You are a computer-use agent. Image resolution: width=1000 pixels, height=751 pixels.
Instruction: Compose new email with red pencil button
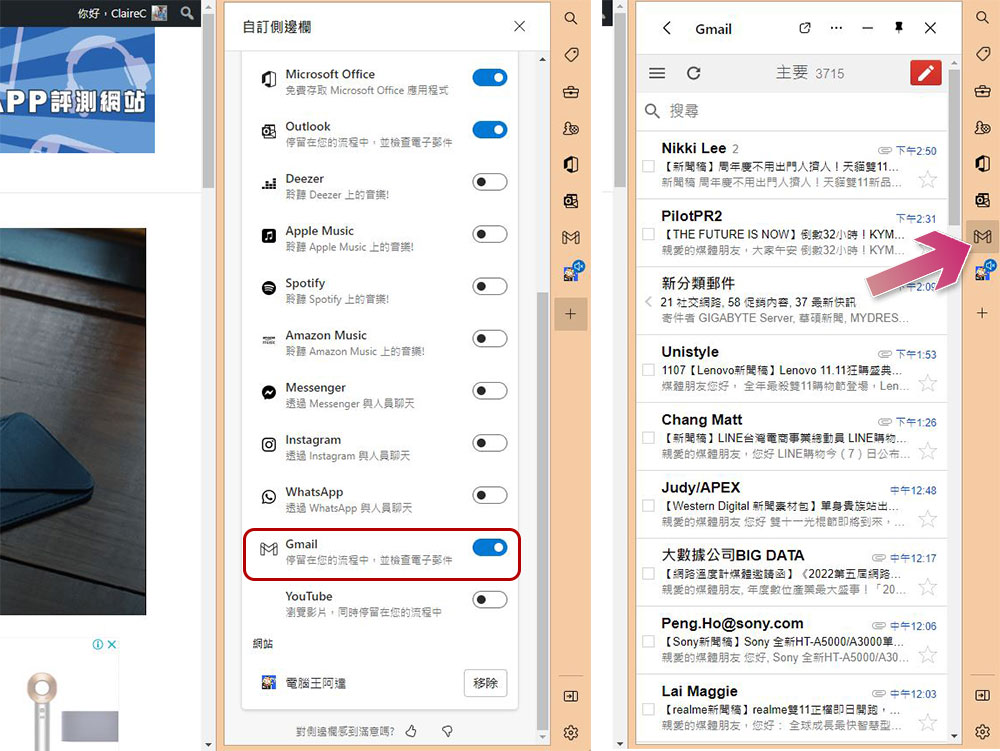925,73
